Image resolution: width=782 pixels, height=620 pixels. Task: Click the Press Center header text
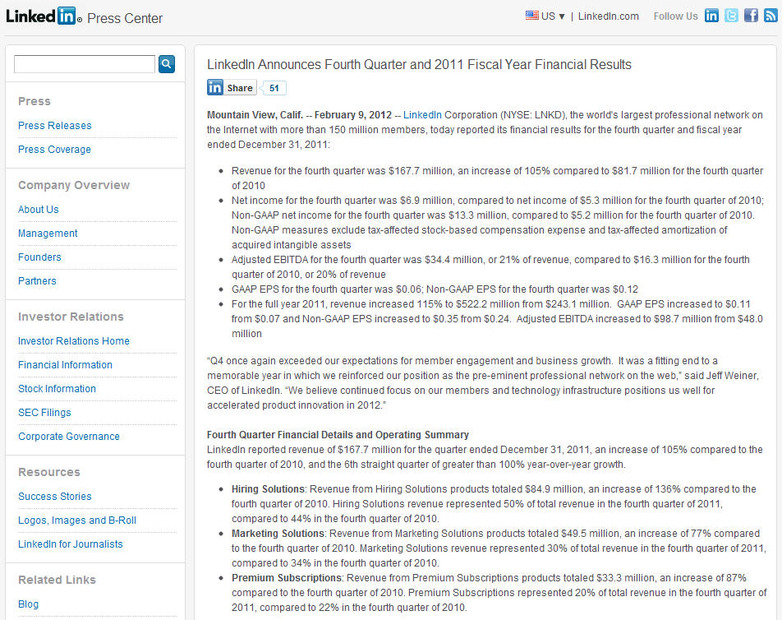pyautogui.click(x=125, y=18)
